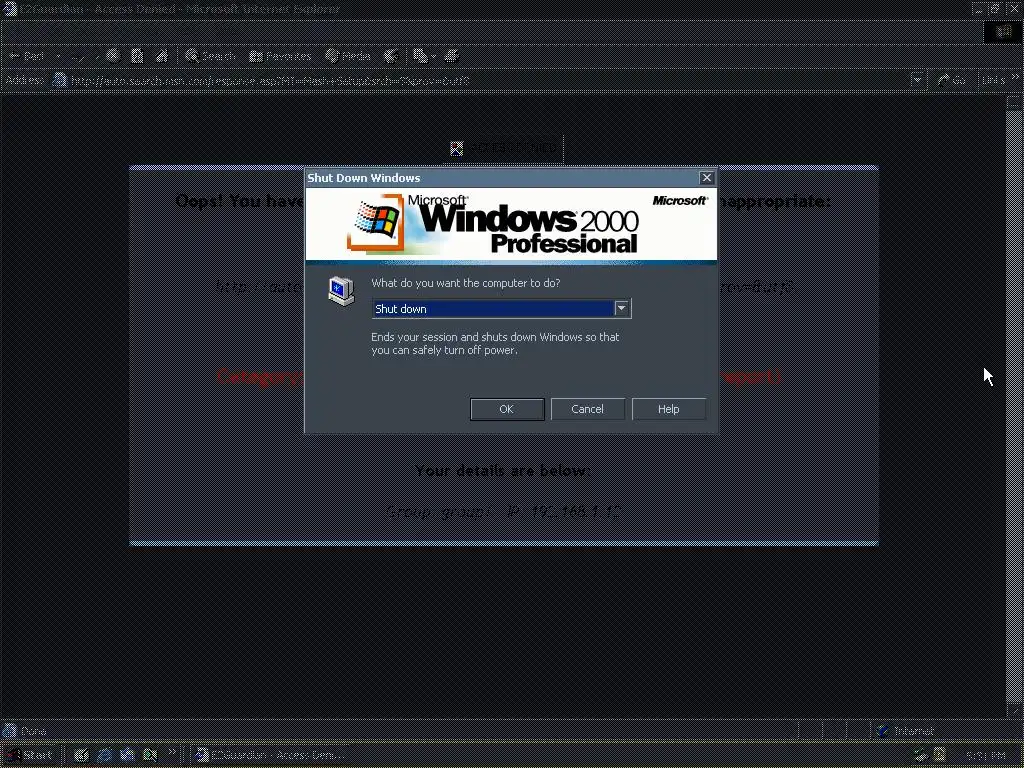Open the Start menu
The width and height of the screenshot is (1024, 768).
point(29,755)
